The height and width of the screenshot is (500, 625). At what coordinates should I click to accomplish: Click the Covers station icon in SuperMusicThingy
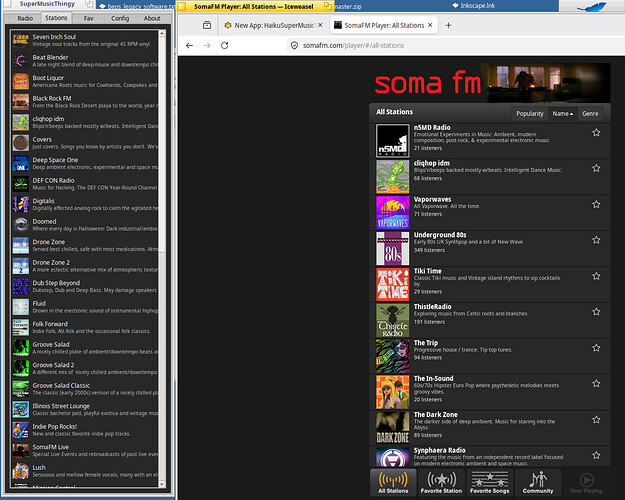tap(21, 143)
